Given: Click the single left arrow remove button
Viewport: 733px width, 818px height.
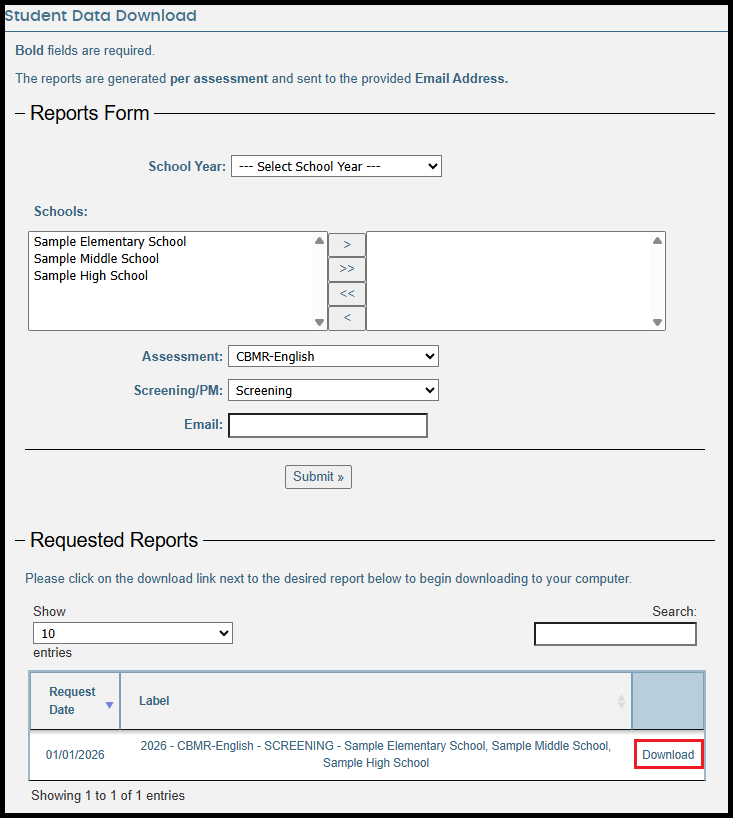Looking at the screenshot, I should coord(347,318).
